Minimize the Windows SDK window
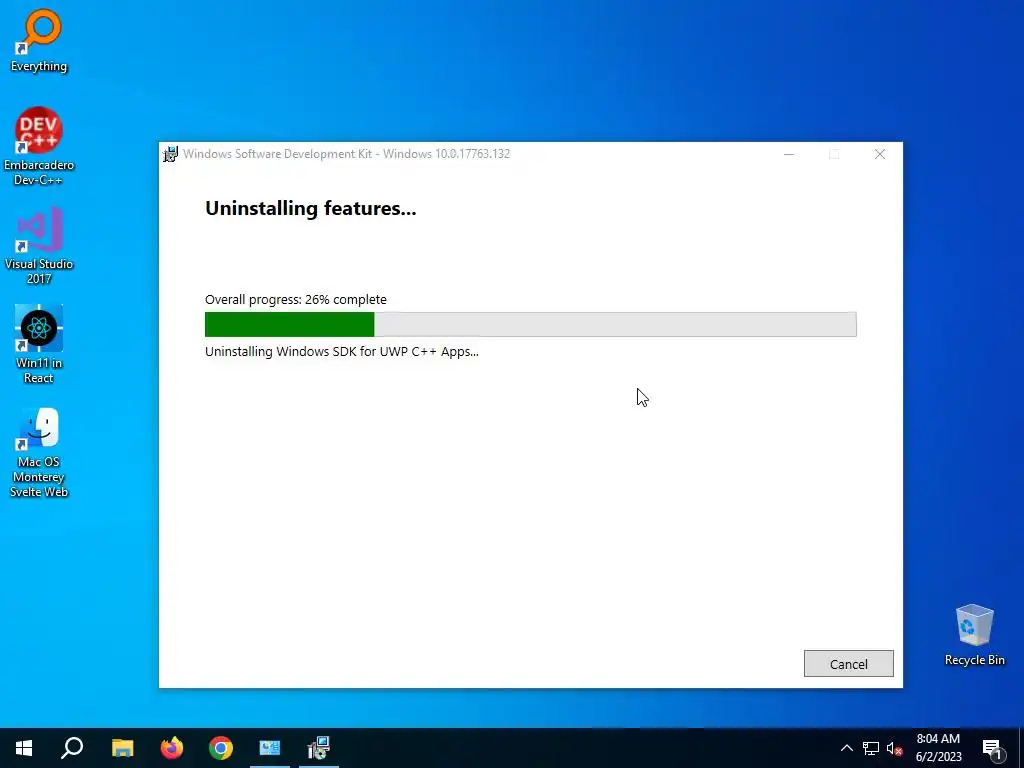This screenshot has height=768, width=1024. coord(789,154)
